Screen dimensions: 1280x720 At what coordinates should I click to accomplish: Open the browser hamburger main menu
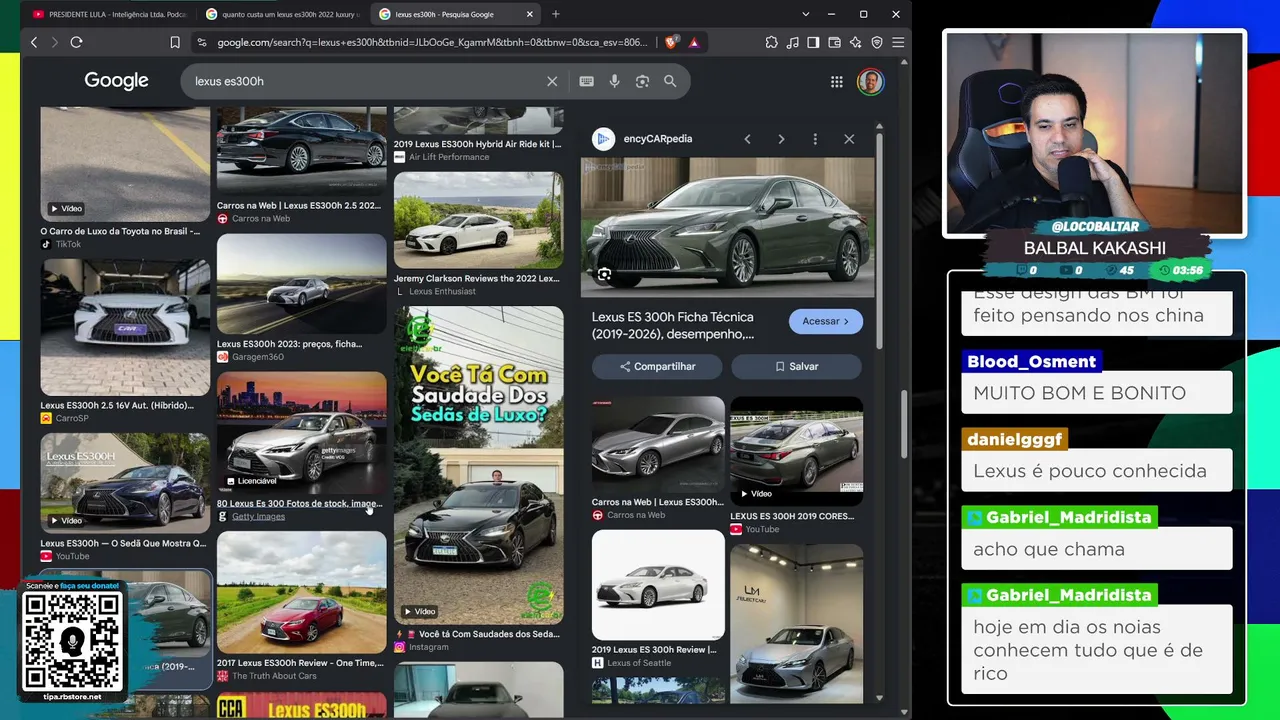pyautogui.click(x=898, y=42)
